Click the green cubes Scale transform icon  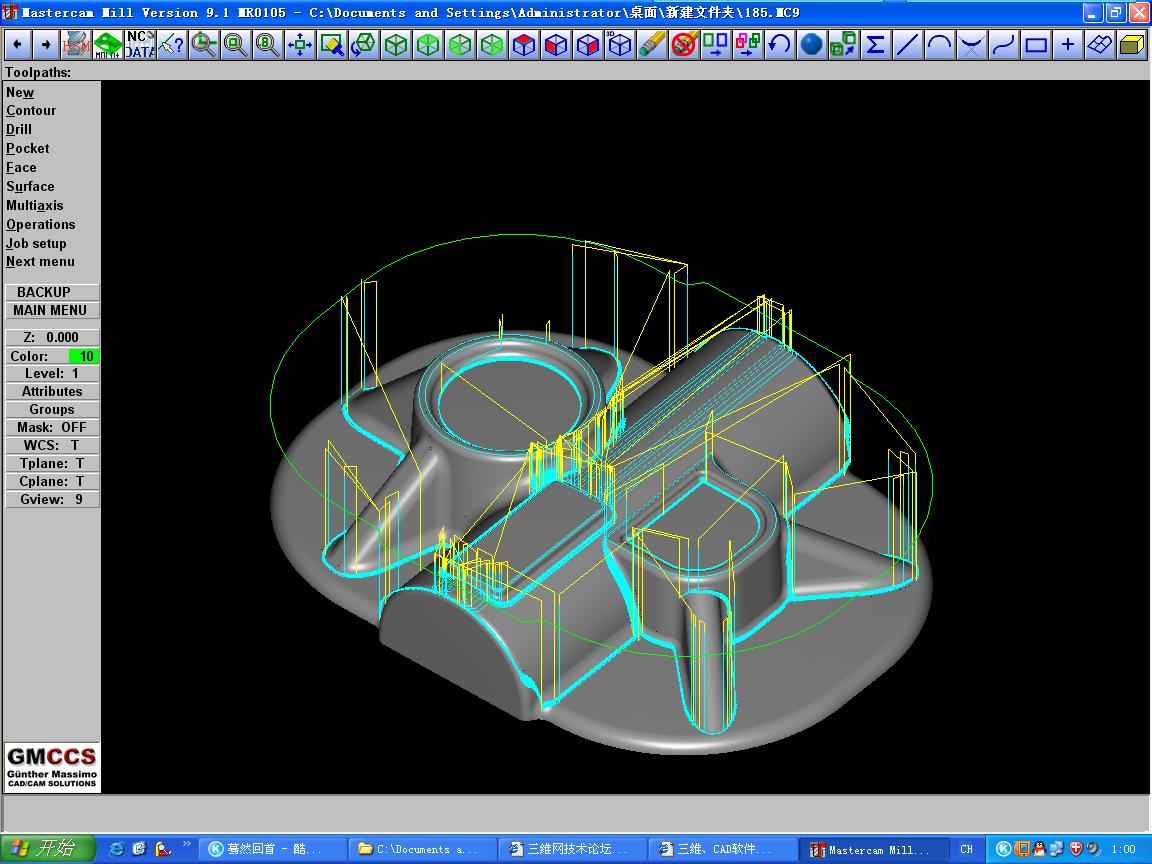[x=843, y=46]
